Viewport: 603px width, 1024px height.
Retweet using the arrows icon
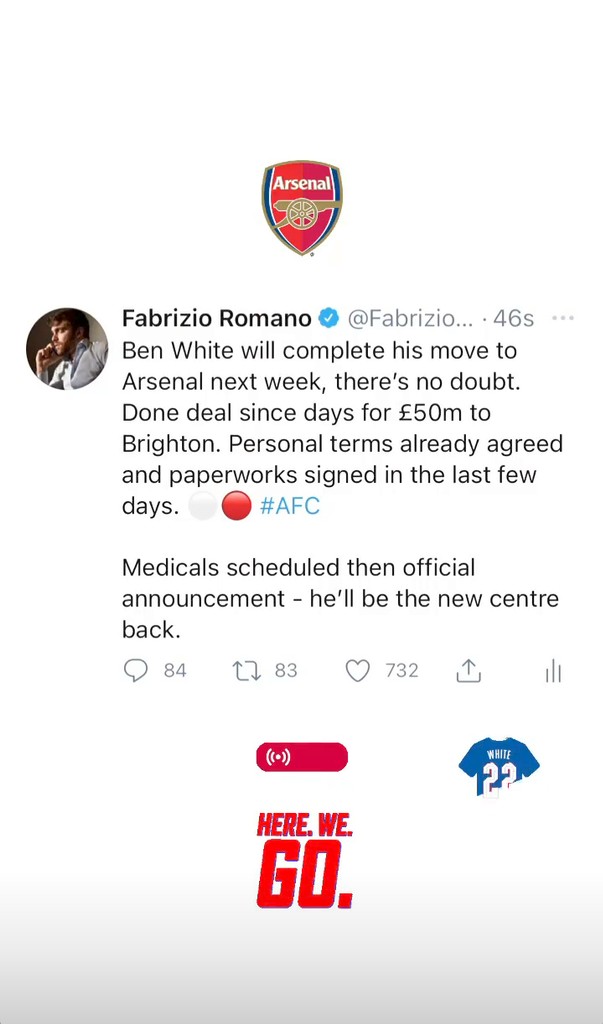point(246,671)
